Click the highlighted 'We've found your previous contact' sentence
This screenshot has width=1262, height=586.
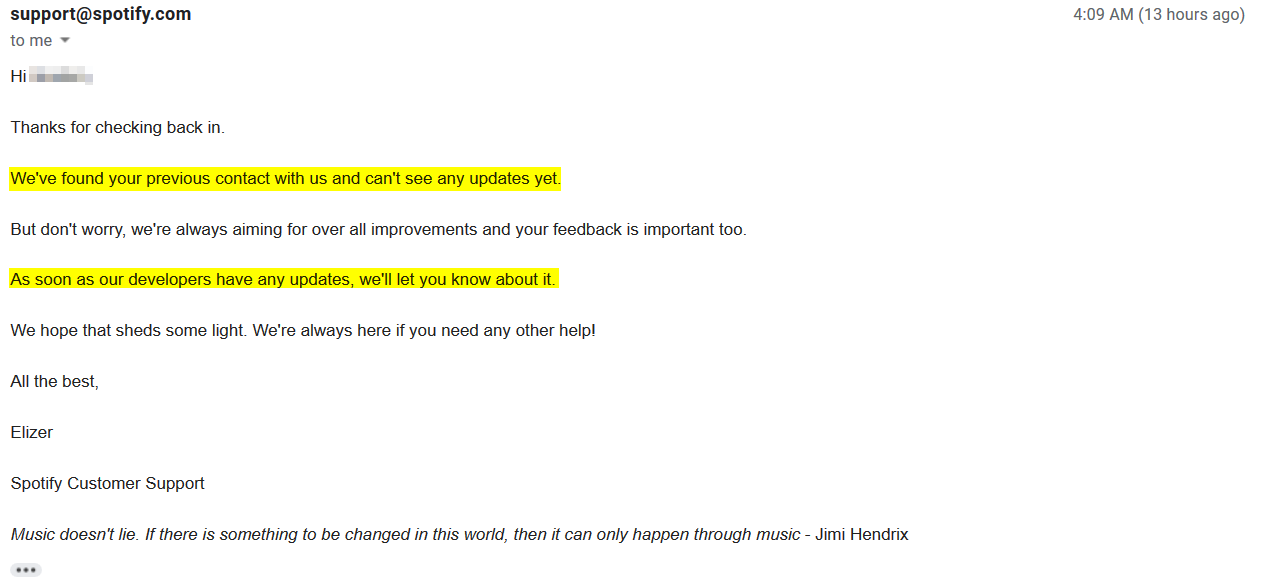[x=286, y=179]
